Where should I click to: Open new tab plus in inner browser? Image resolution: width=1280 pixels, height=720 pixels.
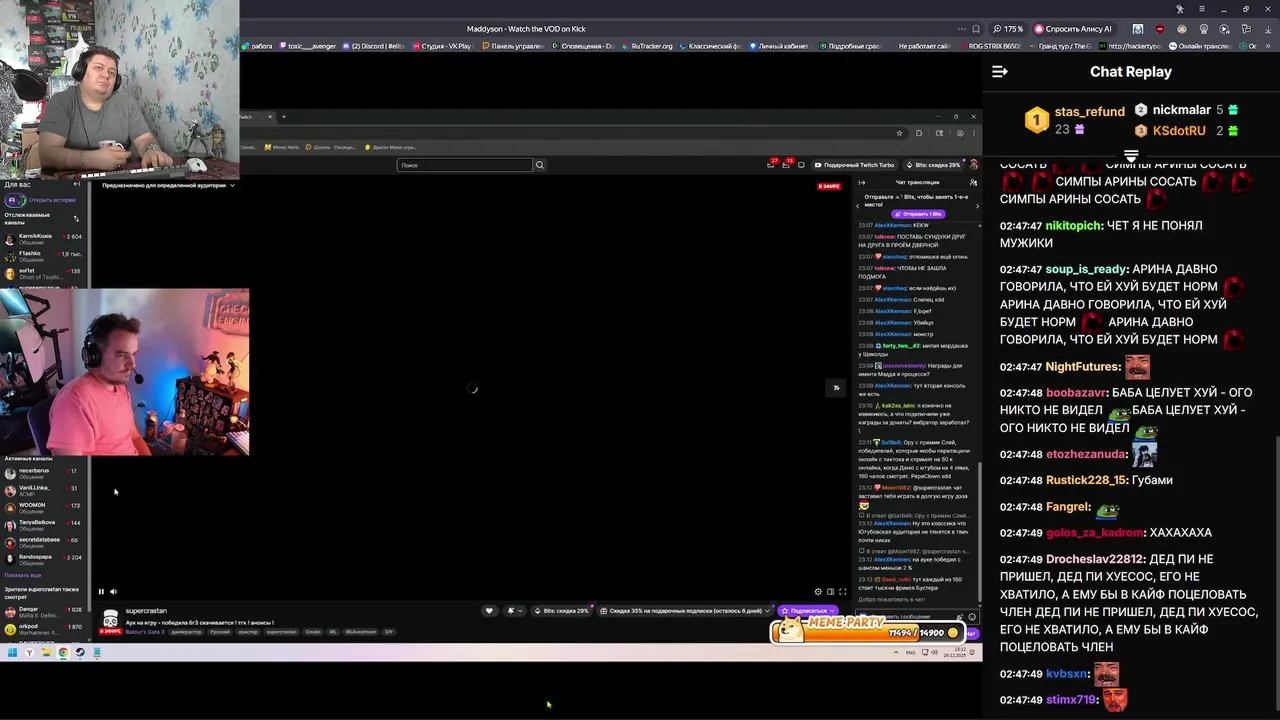pyautogui.click(x=283, y=117)
